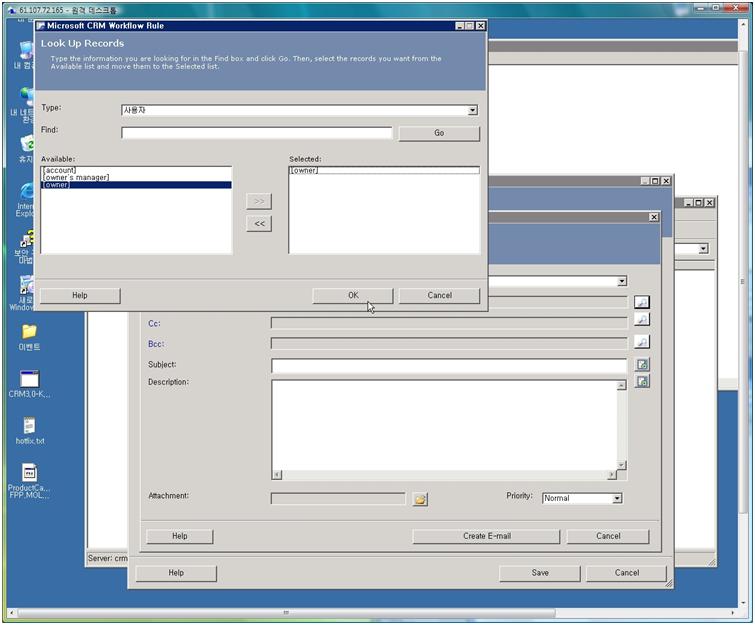This screenshot has width=755, height=625.
Task: Click the lookup icon beside the Bcc field
Action: [642, 342]
